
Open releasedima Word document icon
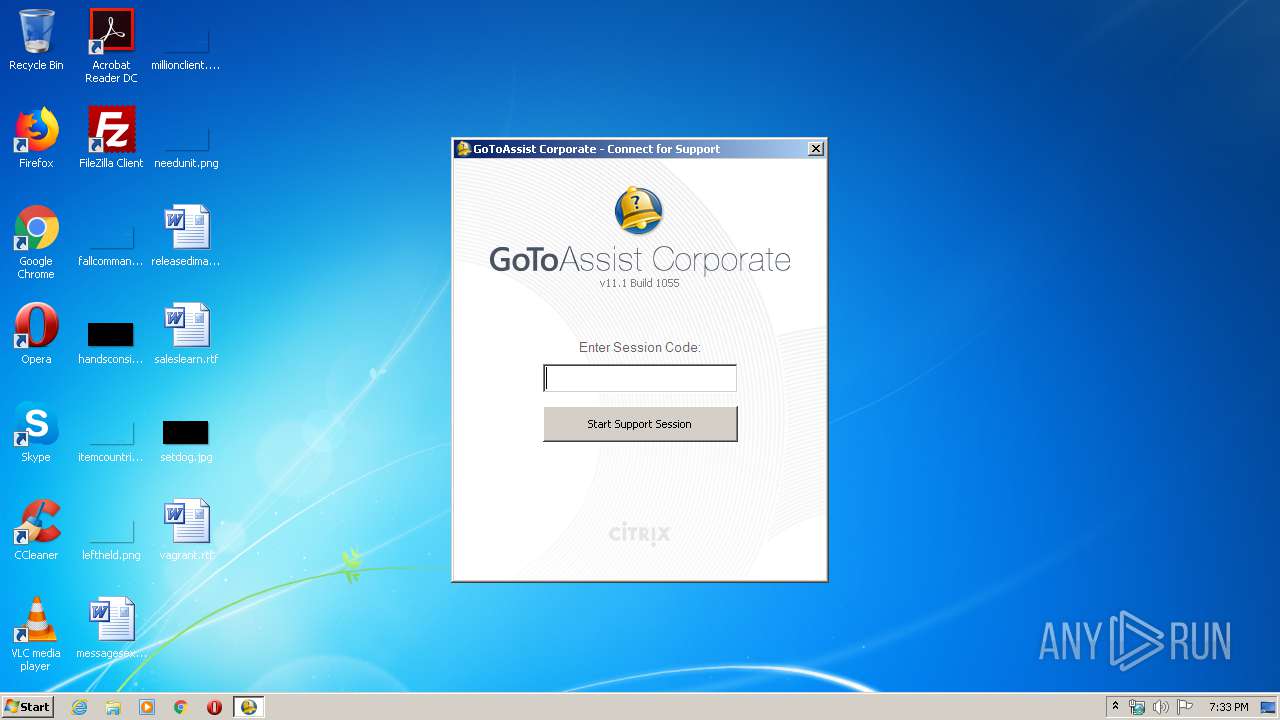pyautogui.click(x=186, y=236)
